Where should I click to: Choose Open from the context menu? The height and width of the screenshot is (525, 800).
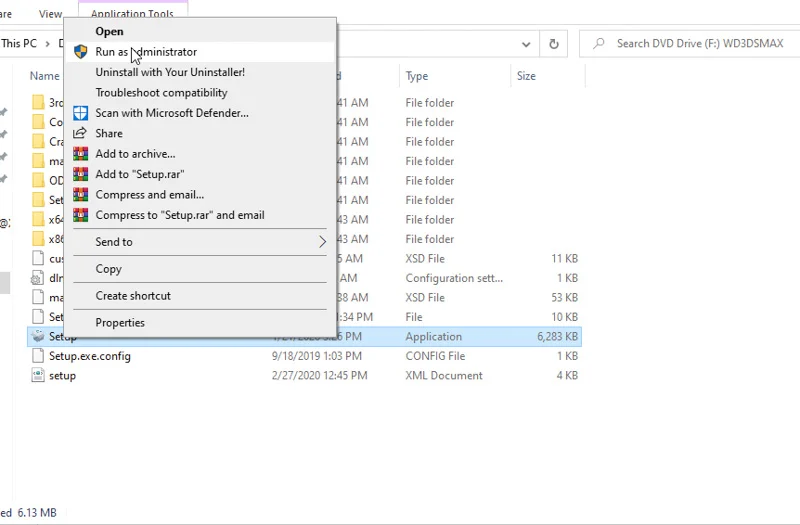pyautogui.click(x=110, y=32)
